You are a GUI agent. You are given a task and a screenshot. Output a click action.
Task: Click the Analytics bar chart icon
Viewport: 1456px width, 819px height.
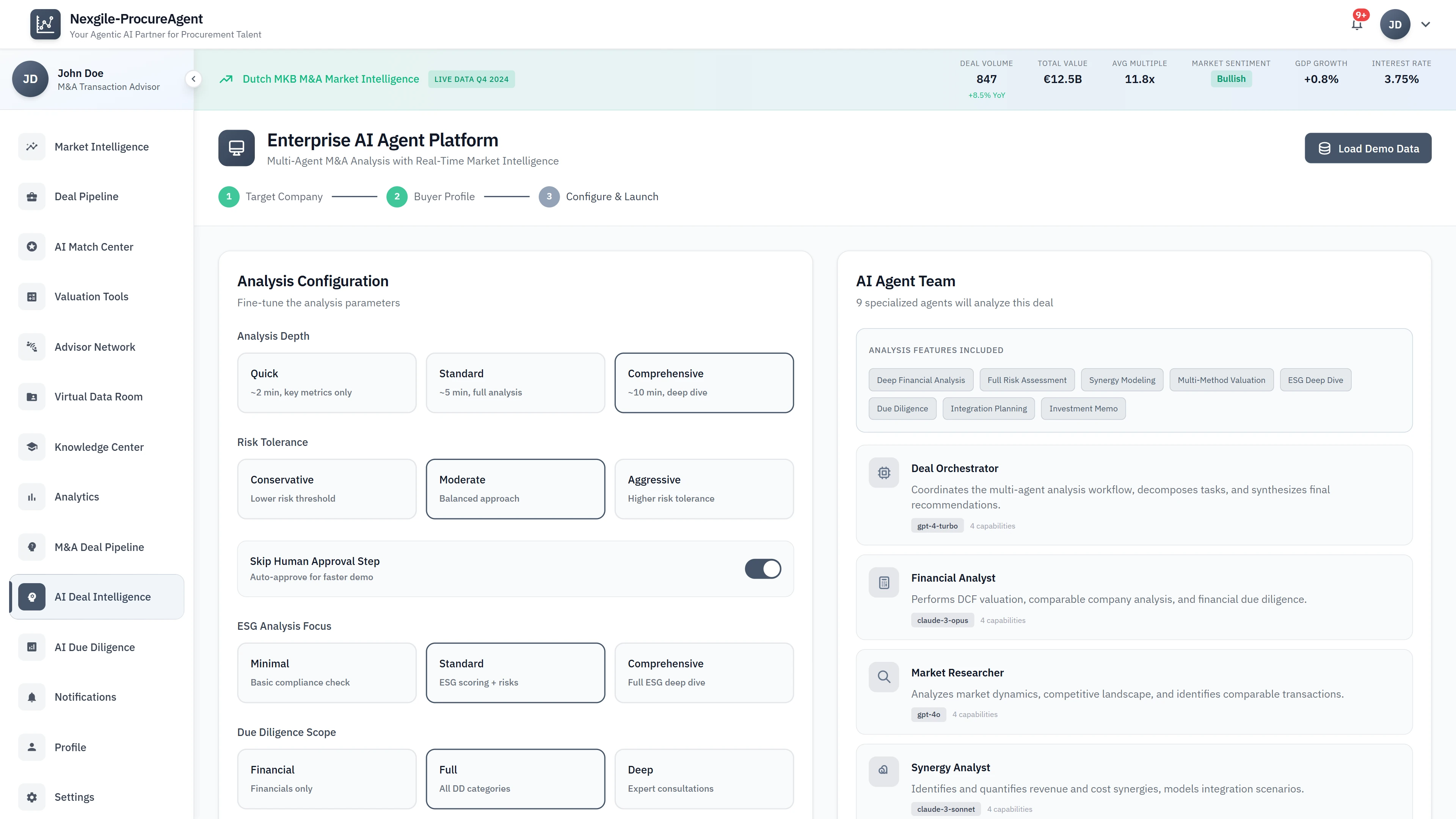click(31, 496)
